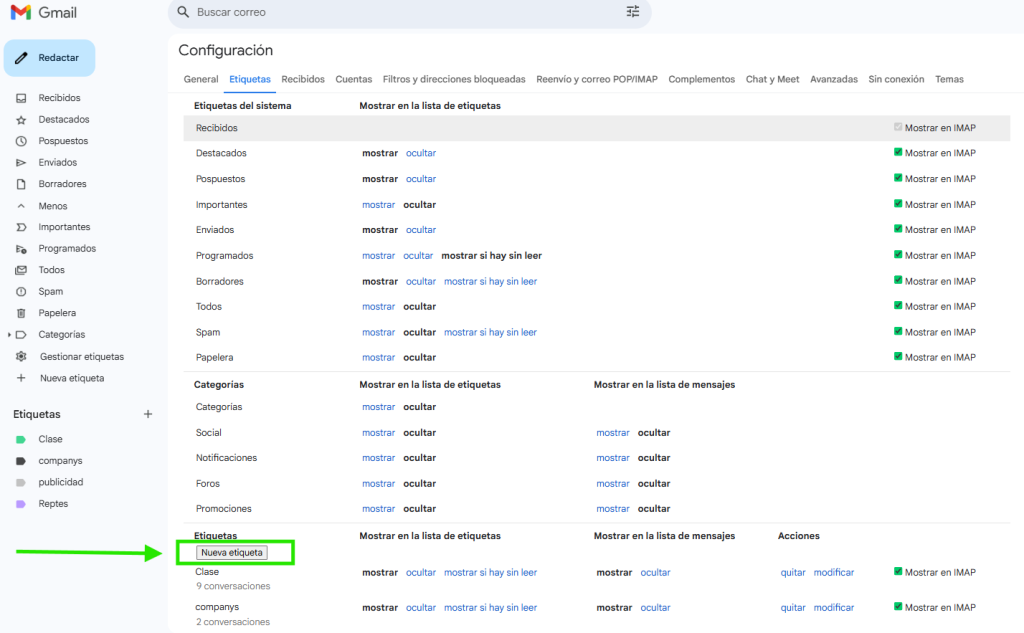Click modificar link for Clase label
Viewport: 1024px width, 633px height.
coord(833,573)
